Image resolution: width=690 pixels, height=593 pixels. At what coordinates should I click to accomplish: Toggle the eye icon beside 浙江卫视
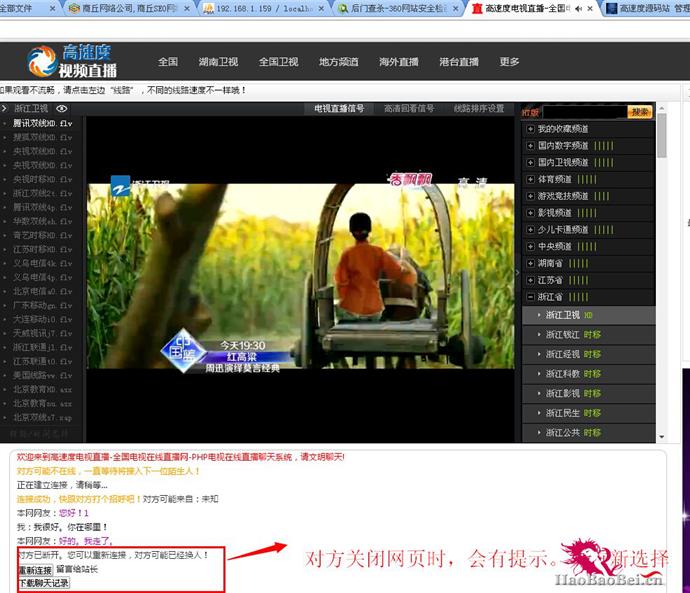(x=62, y=109)
